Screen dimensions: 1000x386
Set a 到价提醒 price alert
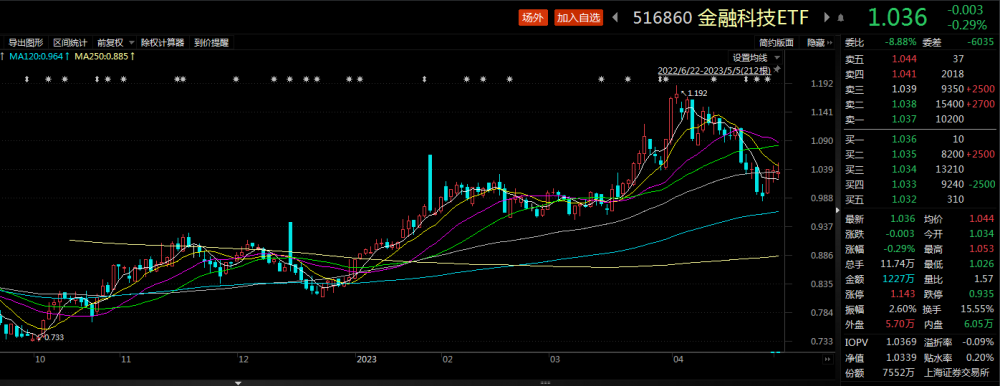(211, 43)
